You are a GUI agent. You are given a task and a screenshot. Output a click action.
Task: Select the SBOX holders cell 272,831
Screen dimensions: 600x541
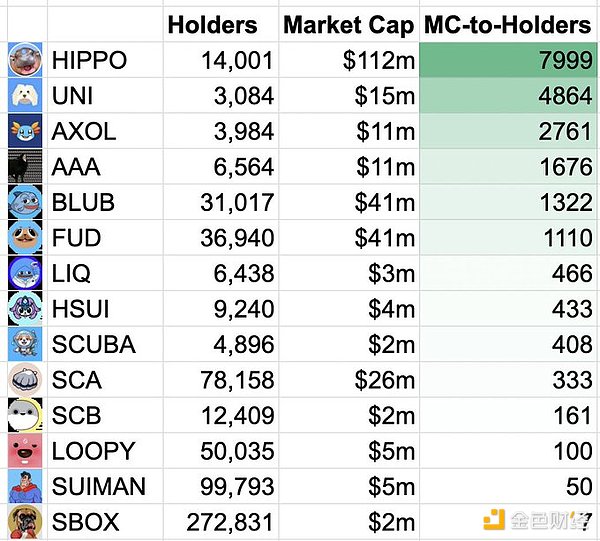pos(230,521)
